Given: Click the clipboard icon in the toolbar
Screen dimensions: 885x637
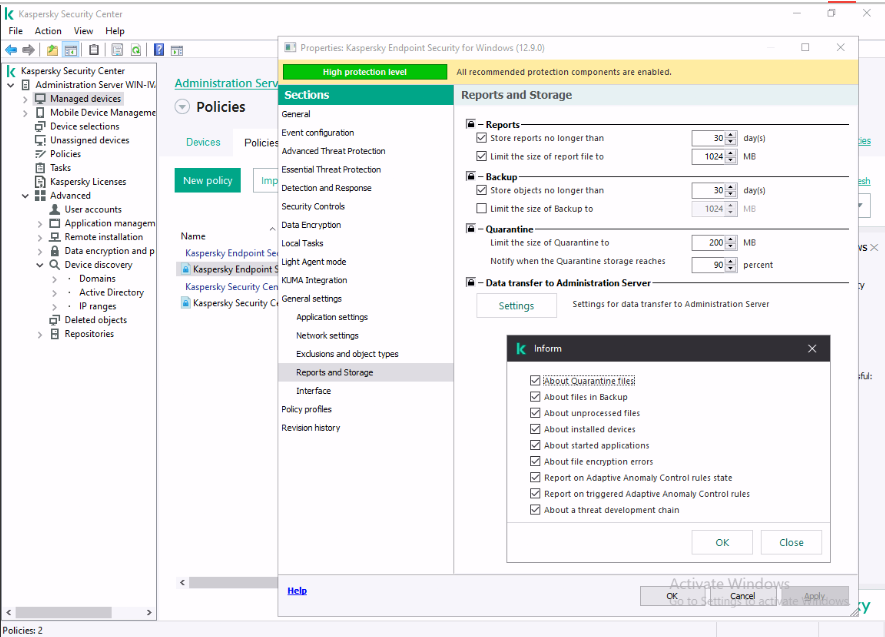Looking at the screenshot, I should 94,50.
